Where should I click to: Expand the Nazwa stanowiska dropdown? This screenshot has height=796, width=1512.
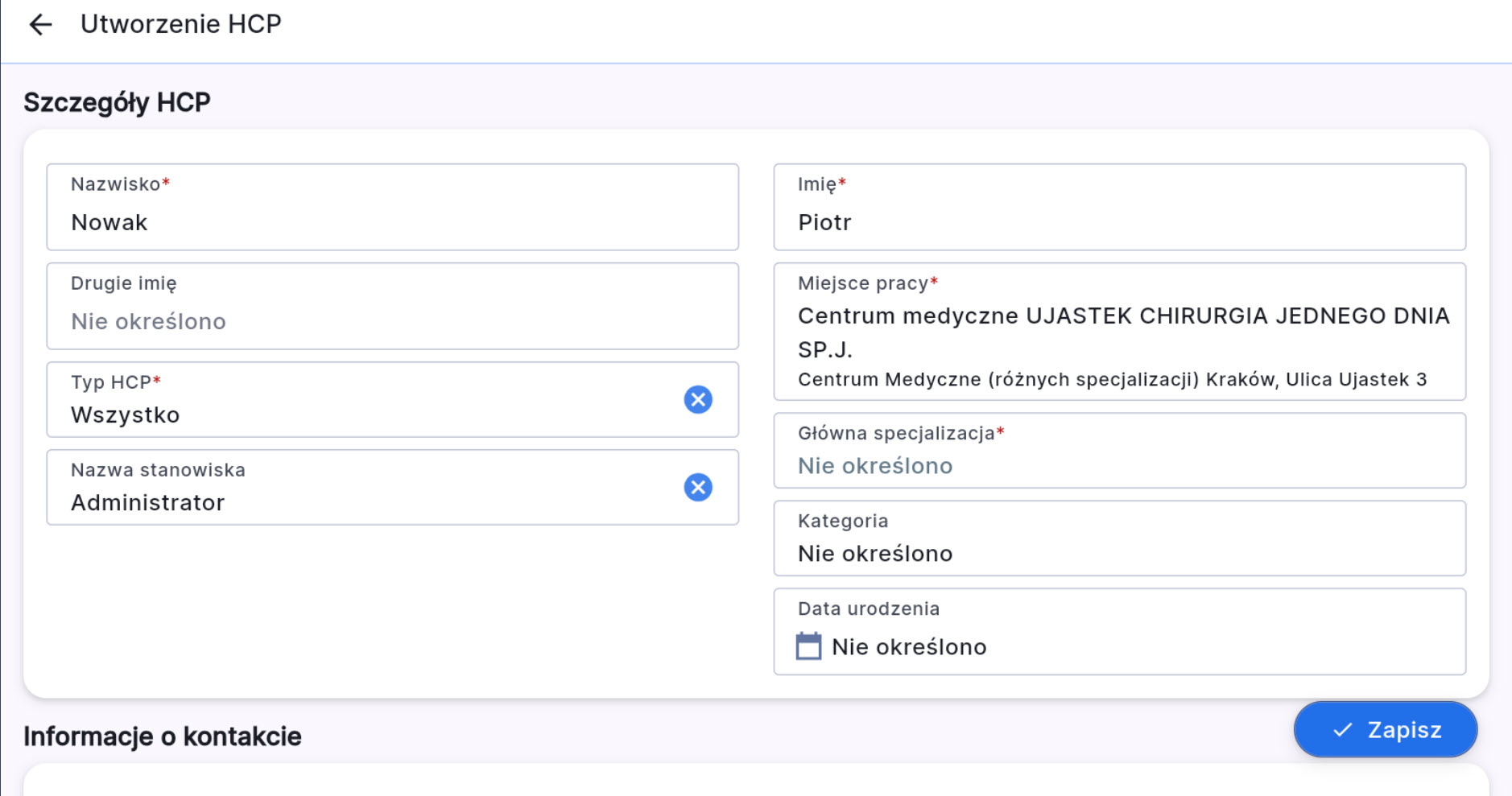(362, 502)
